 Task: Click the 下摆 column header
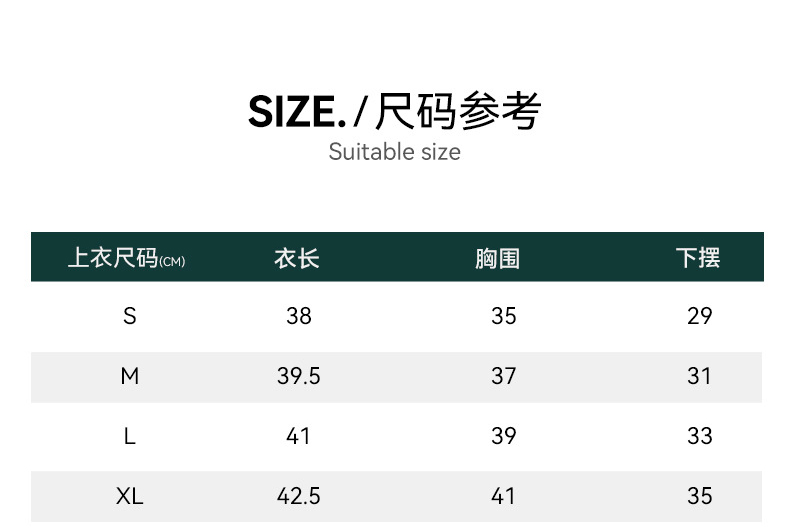698,258
